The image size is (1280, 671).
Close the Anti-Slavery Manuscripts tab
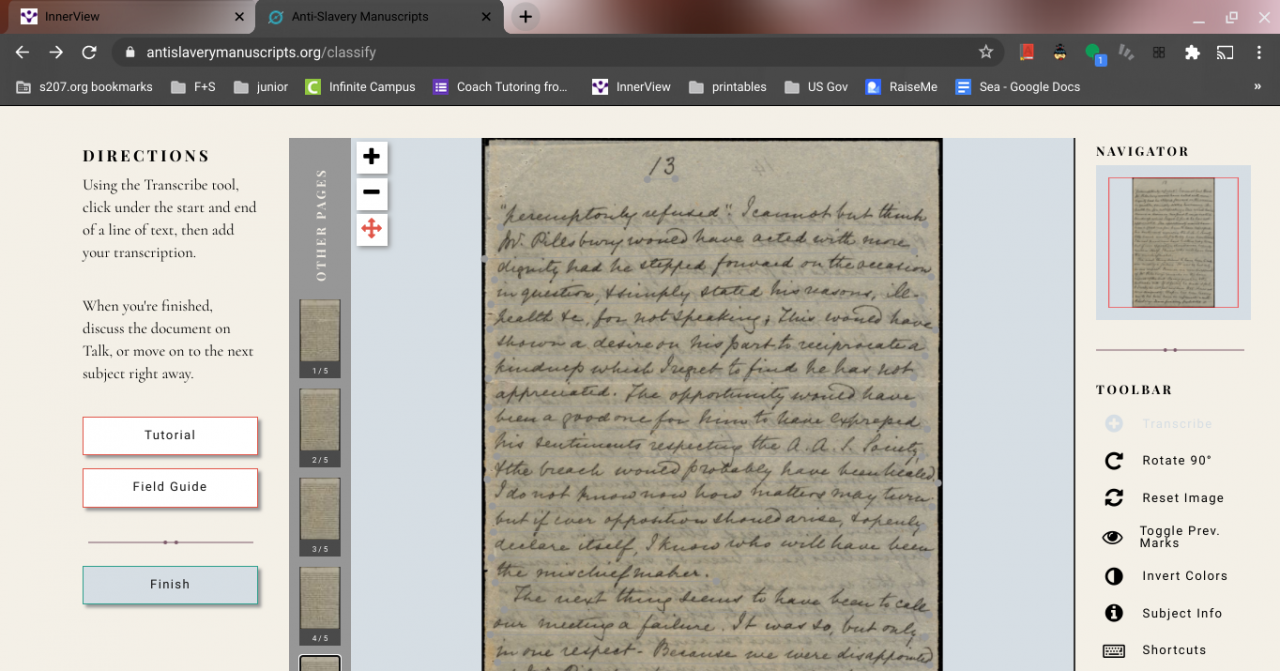pyautogui.click(x=486, y=17)
